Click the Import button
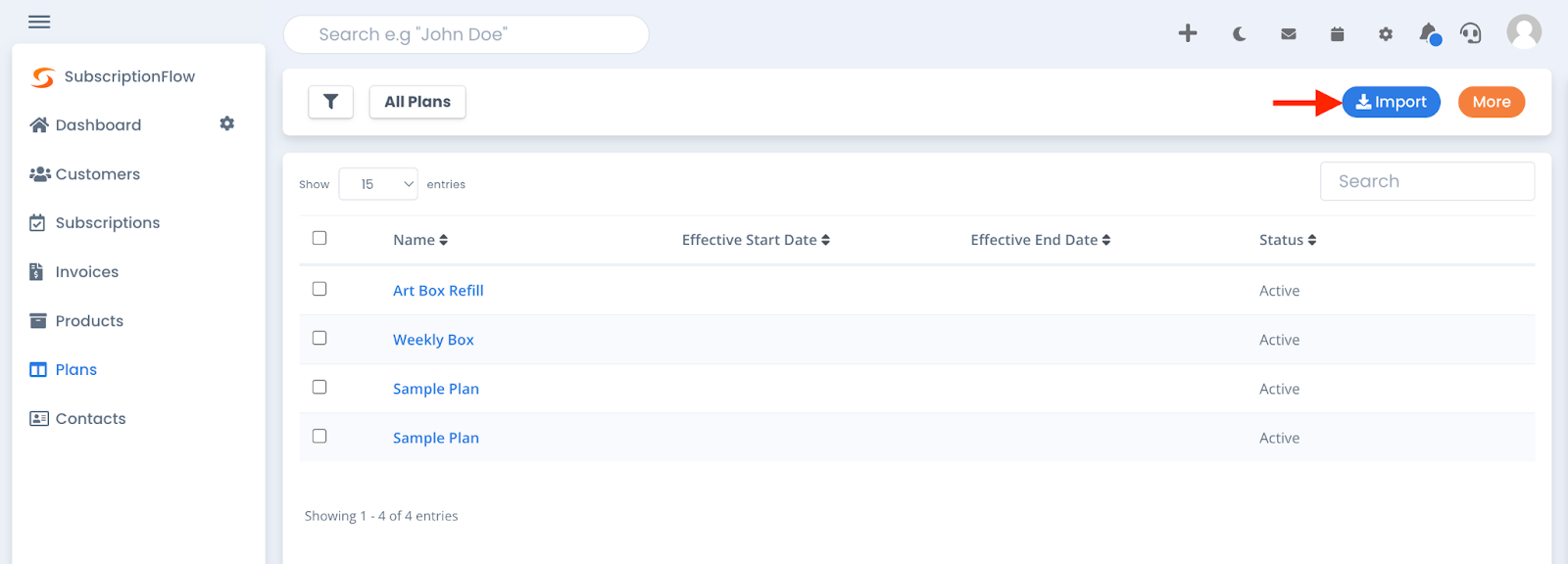The width and height of the screenshot is (1568, 564). click(x=1391, y=102)
